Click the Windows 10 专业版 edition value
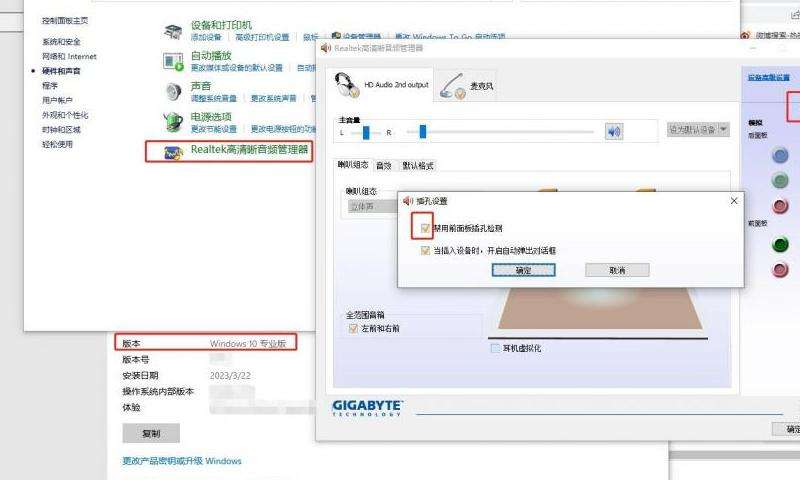Viewport: 800px width, 480px height. pyautogui.click(x=248, y=344)
